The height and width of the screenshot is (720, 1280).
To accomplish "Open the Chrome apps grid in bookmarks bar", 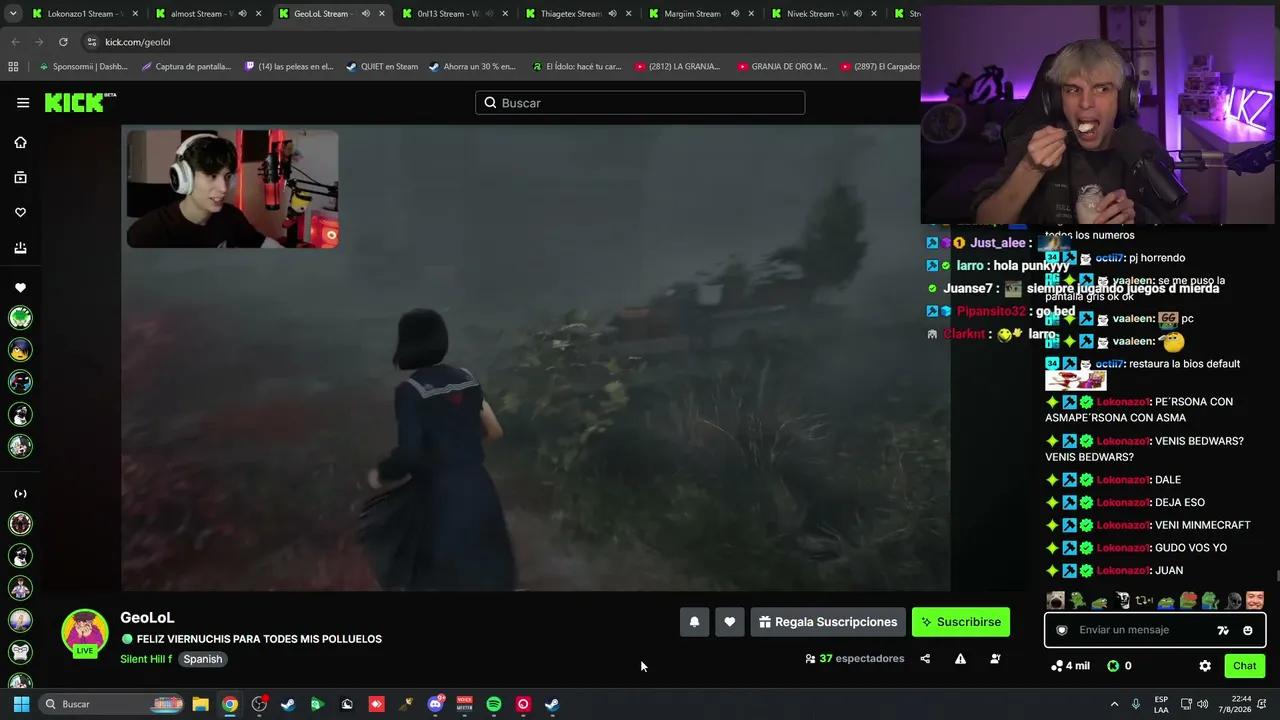I will [13, 67].
